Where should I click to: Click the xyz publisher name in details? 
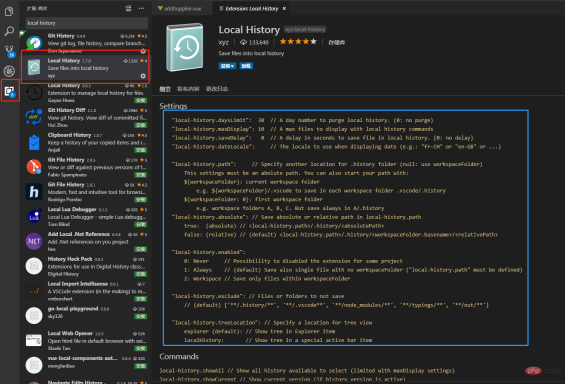pos(224,43)
